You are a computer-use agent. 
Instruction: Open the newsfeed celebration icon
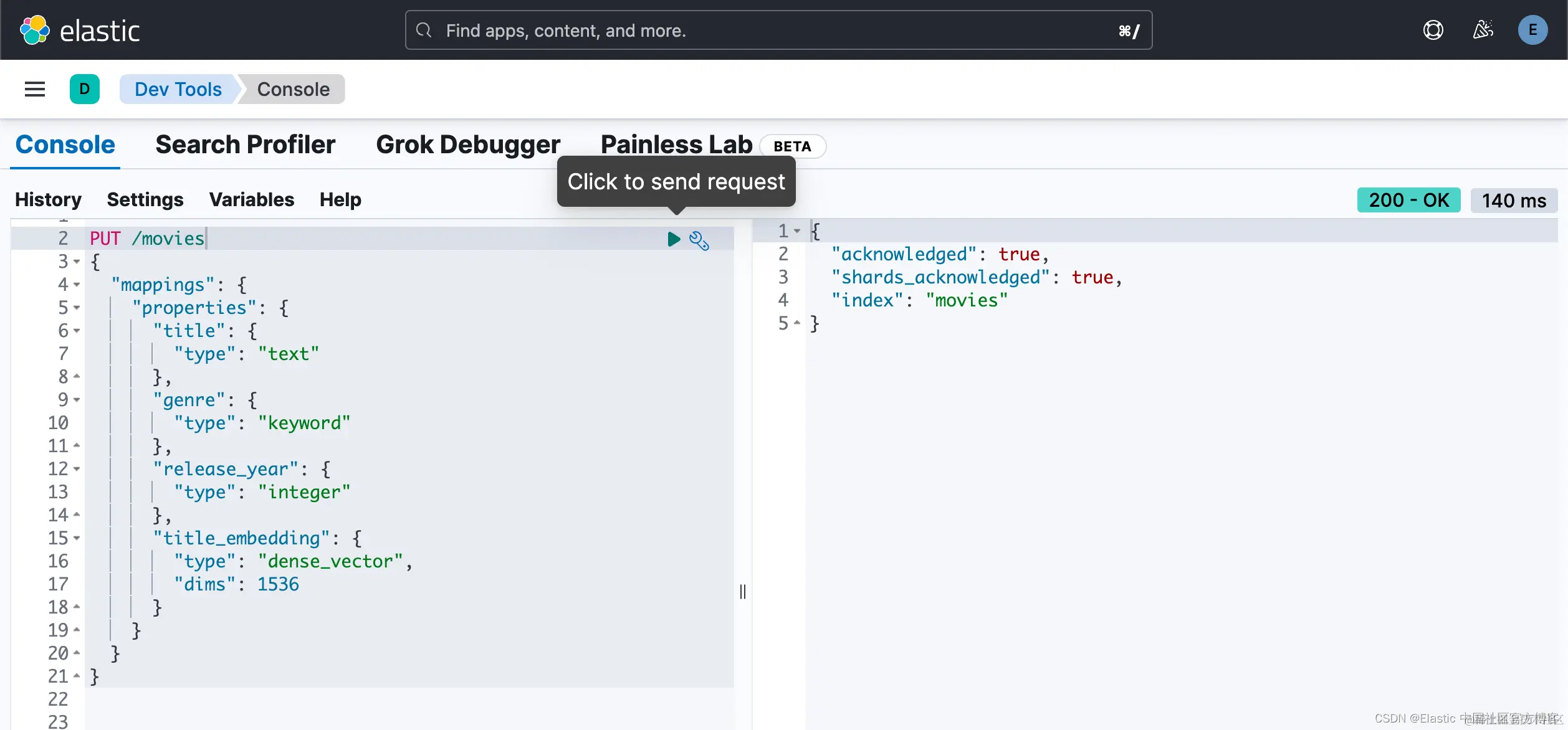tap(1483, 30)
